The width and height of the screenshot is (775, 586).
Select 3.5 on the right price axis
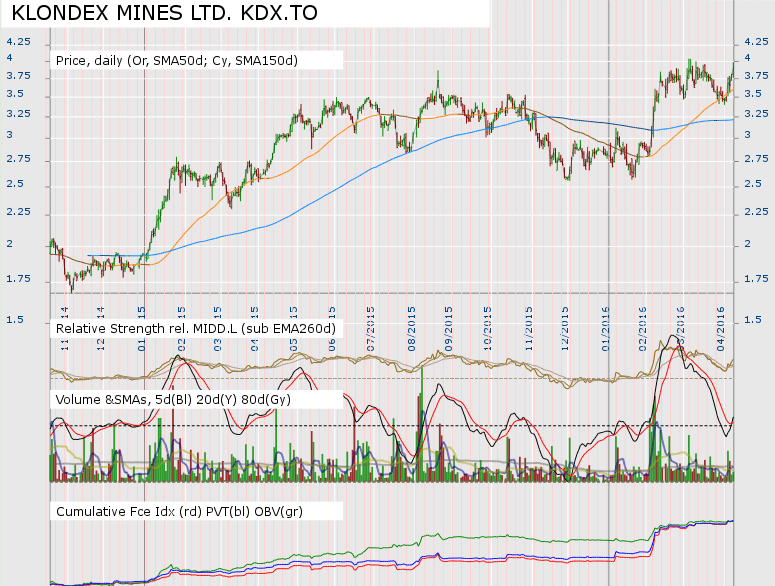tap(753, 94)
